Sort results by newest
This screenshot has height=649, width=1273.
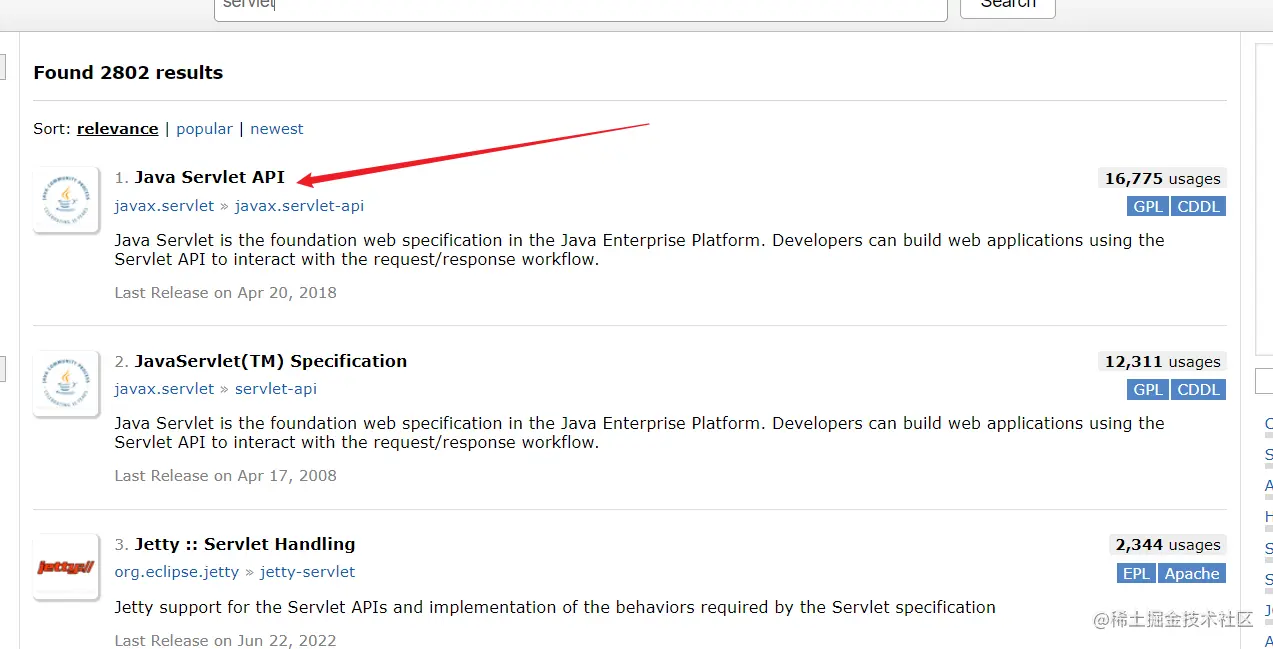pyautogui.click(x=277, y=129)
